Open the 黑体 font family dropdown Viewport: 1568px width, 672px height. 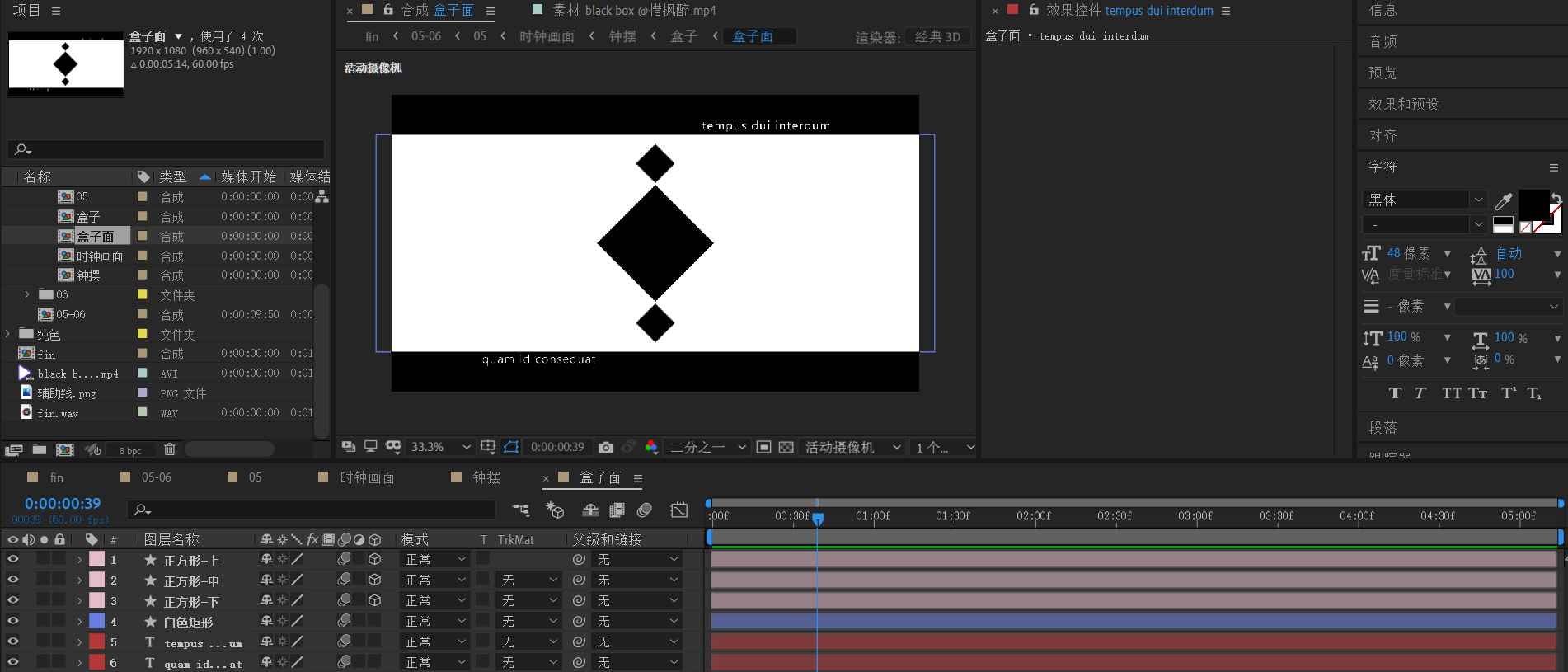click(x=1425, y=200)
